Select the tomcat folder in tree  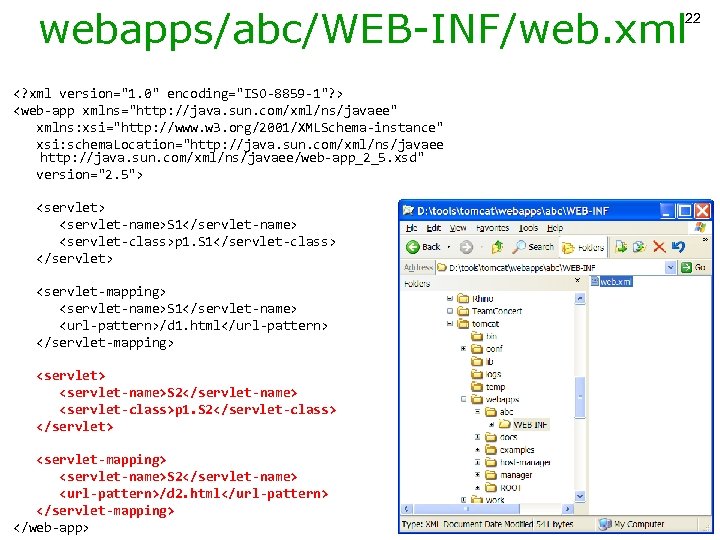478,324
